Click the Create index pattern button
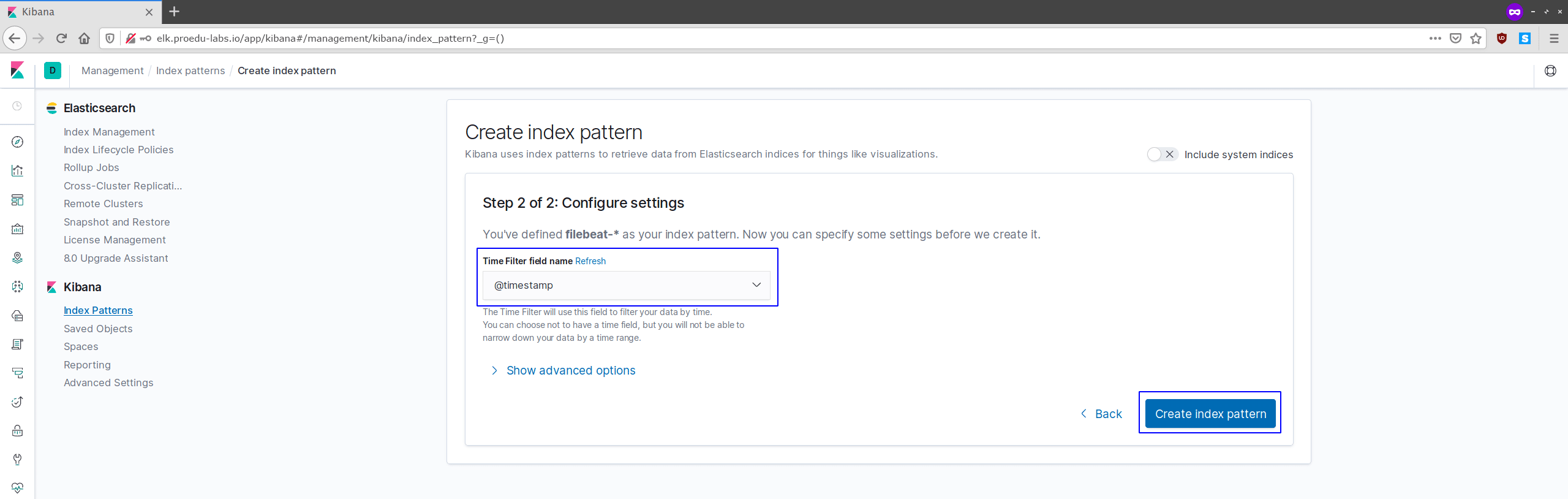Viewport: 1568px width, 499px height. coord(1210,414)
